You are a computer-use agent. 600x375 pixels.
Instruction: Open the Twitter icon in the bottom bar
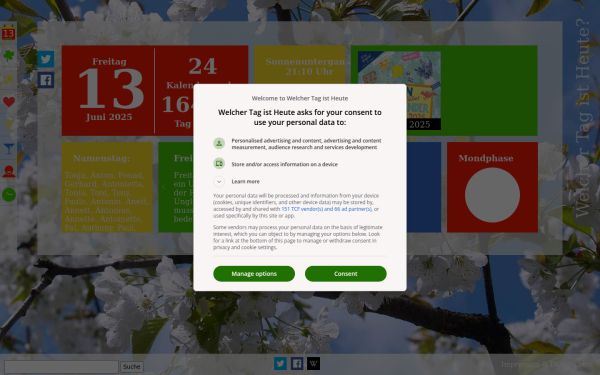tap(280, 364)
